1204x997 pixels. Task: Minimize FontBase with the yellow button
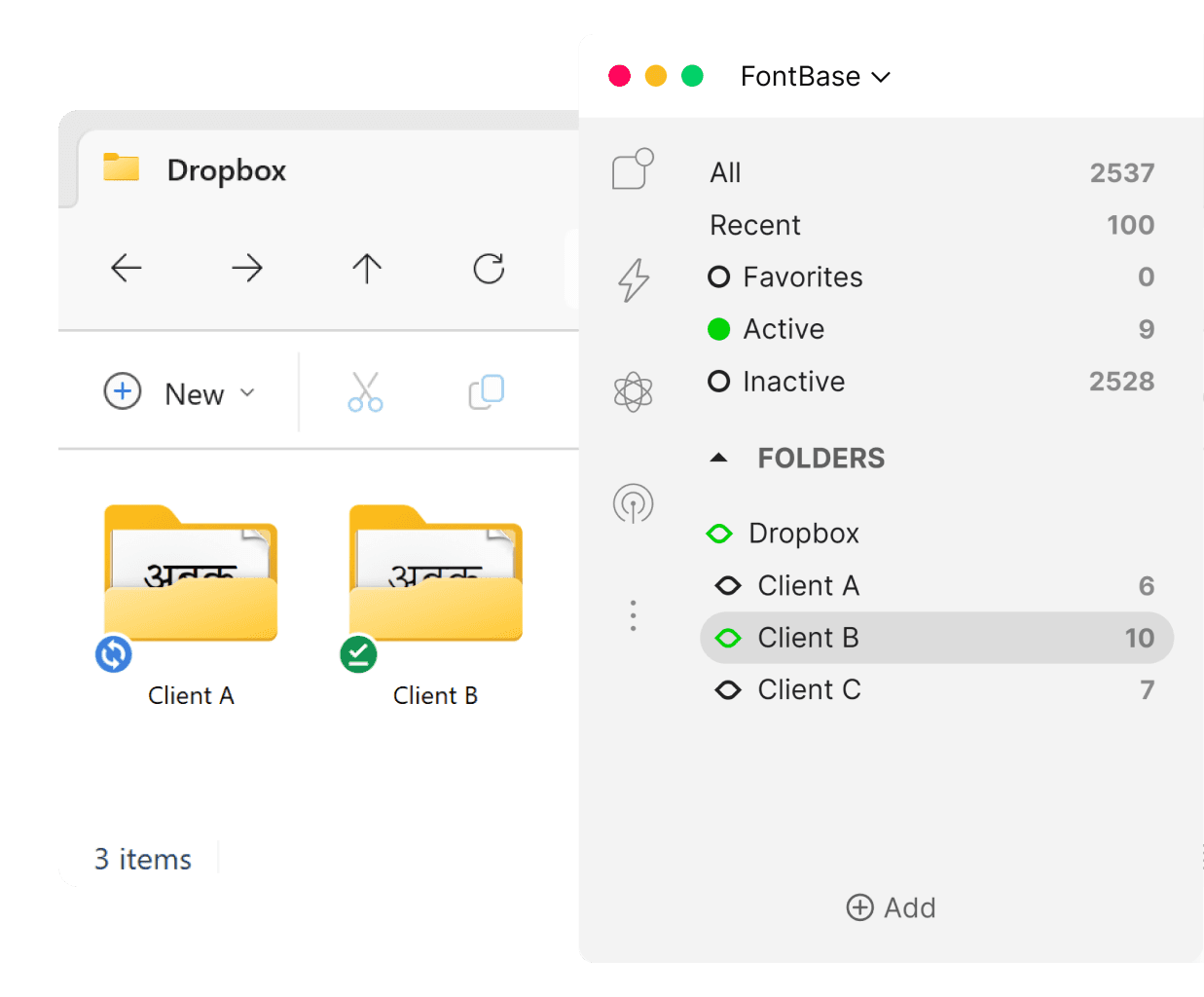[656, 76]
